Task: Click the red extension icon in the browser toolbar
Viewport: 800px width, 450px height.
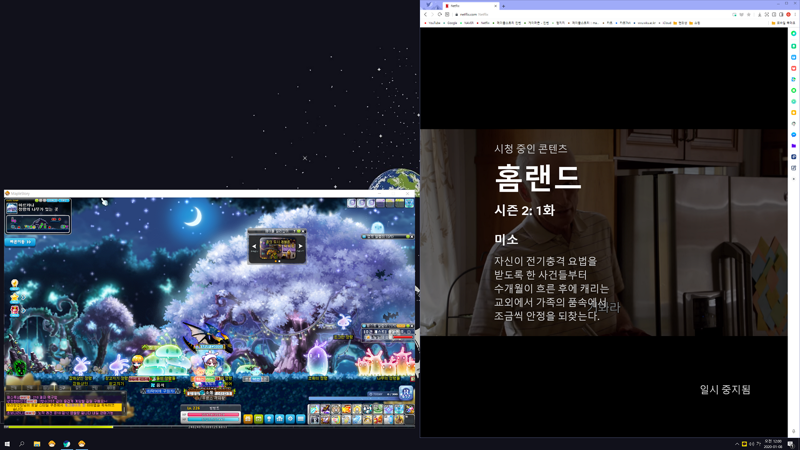Action: tap(788, 14)
